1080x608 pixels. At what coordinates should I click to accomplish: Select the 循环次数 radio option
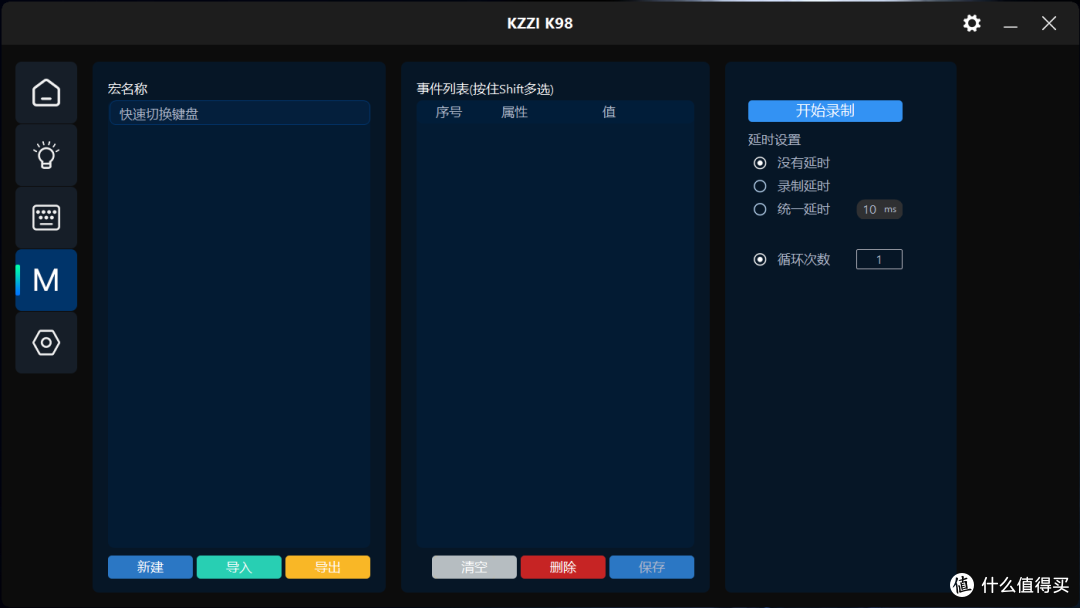[760, 260]
